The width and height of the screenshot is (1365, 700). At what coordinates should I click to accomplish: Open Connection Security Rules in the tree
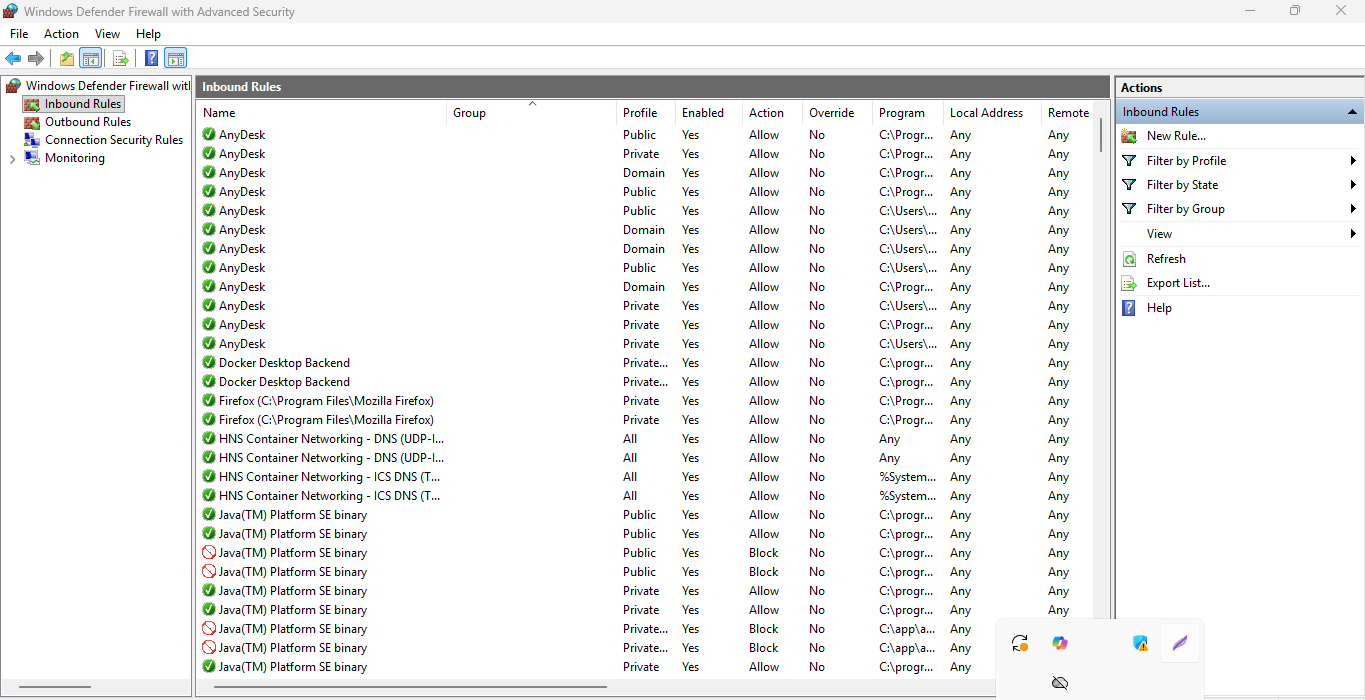pos(113,140)
